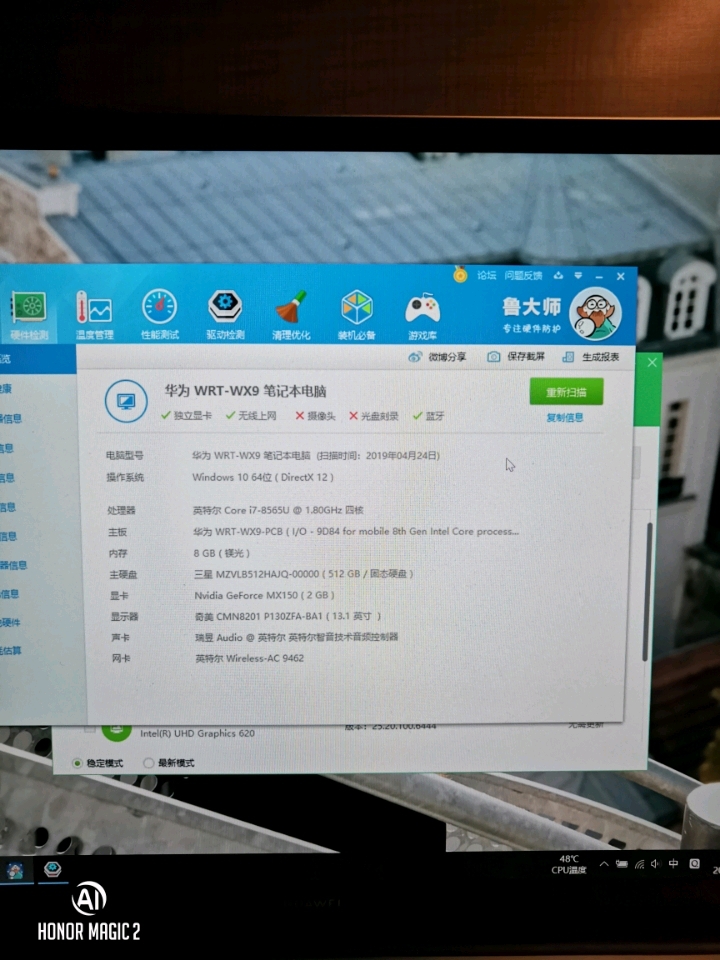
Task: Launch 性能测试 performance test gauge icon
Action: [x=159, y=312]
